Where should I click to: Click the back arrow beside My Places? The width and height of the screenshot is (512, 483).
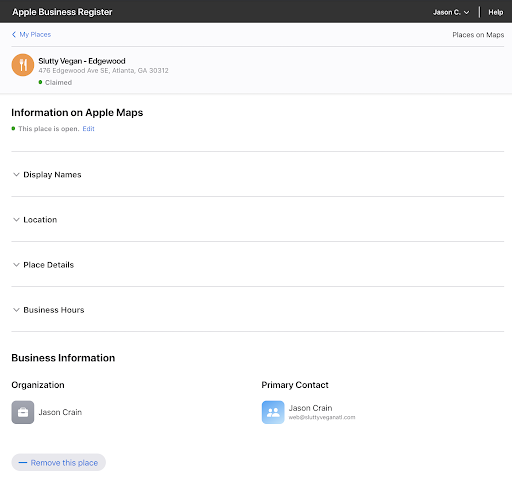point(14,34)
